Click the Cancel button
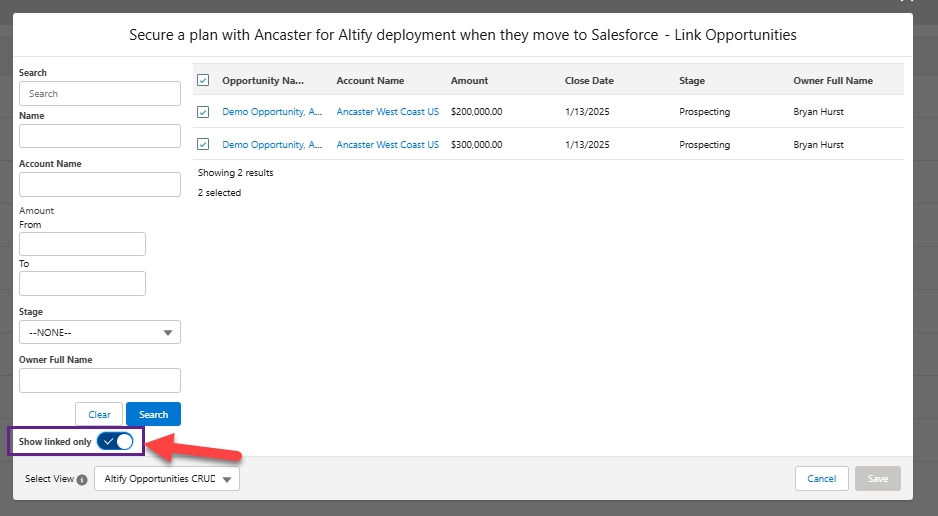938x516 pixels. [x=821, y=479]
